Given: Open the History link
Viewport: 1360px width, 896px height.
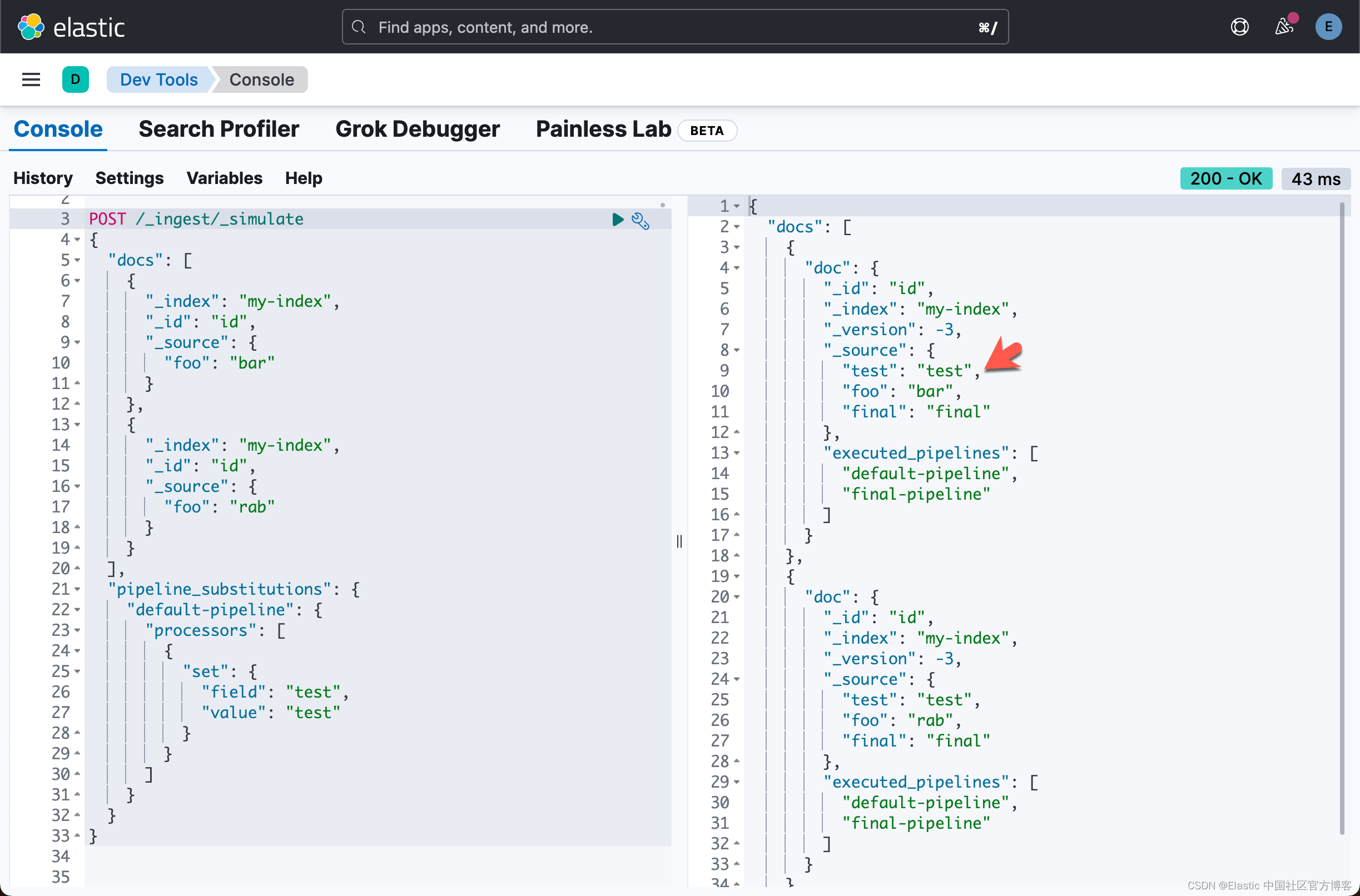Looking at the screenshot, I should tap(43, 178).
